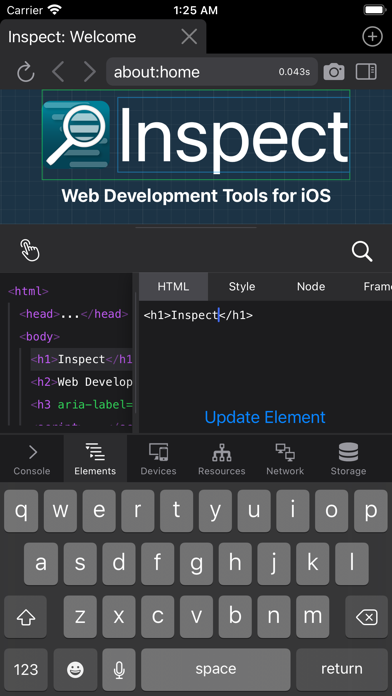Screen dimensions: 392x696
Task: Tap the microphone dictation key
Action: [119, 669]
